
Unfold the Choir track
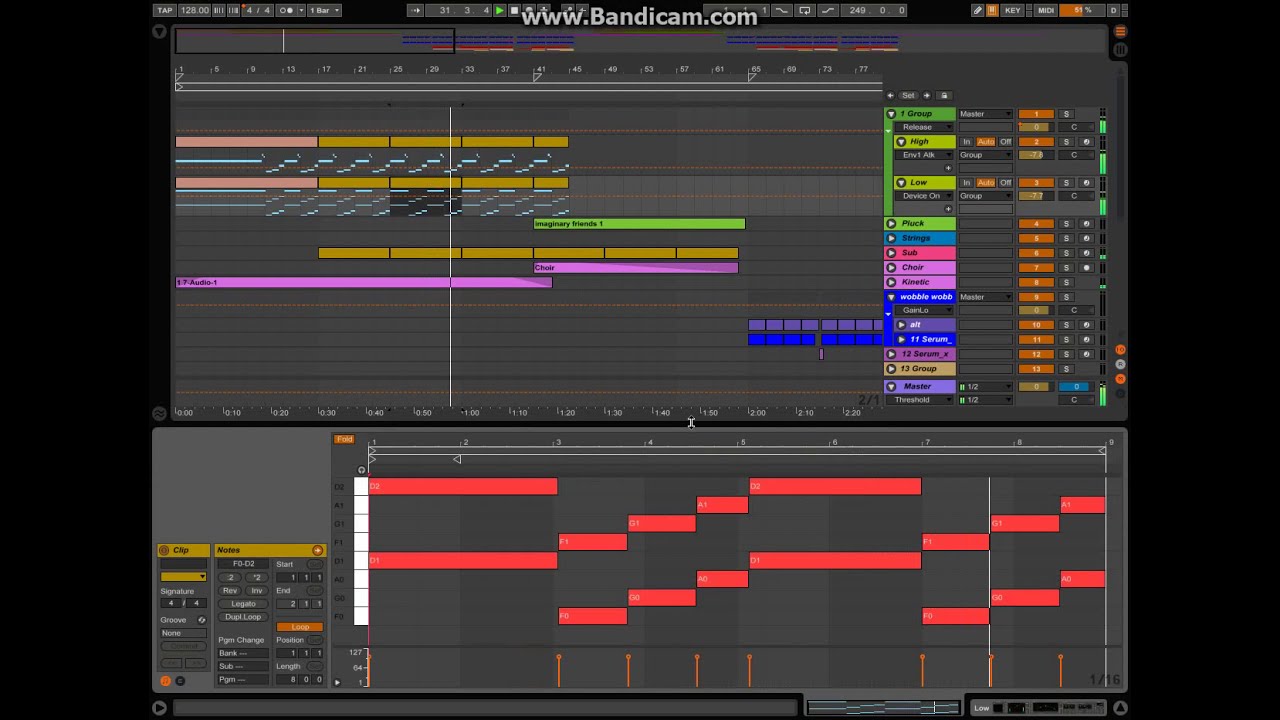coord(891,267)
